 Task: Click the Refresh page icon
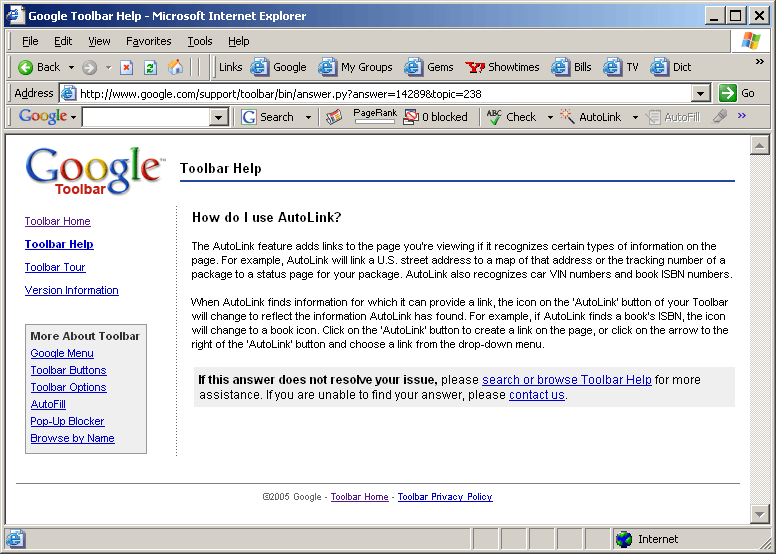pyautogui.click(x=151, y=67)
